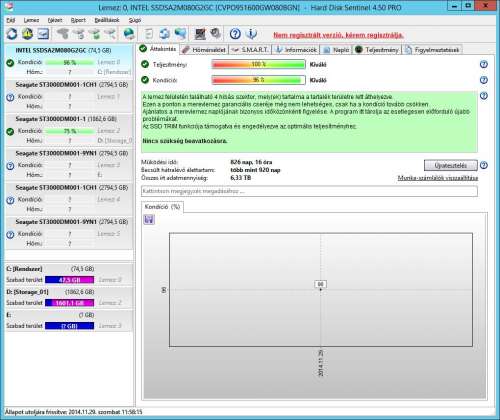Open the Nézet menu
The width and height of the screenshot is (500, 420).
click(x=55, y=20)
